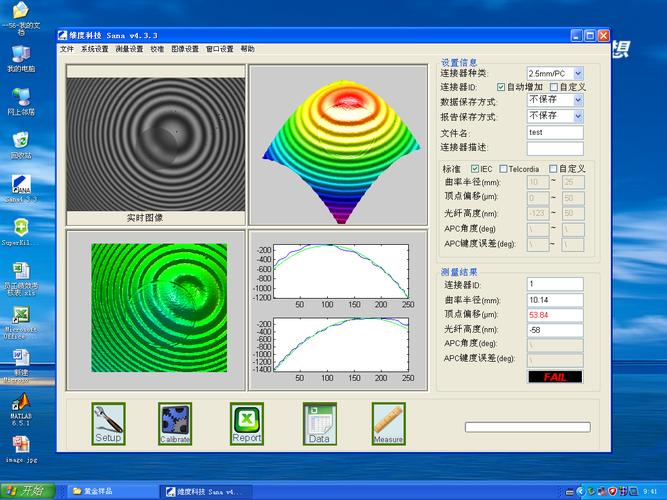
Task: Select MATLAB 6.5.1 desktop shortcut
Action: click(x=21, y=409)
